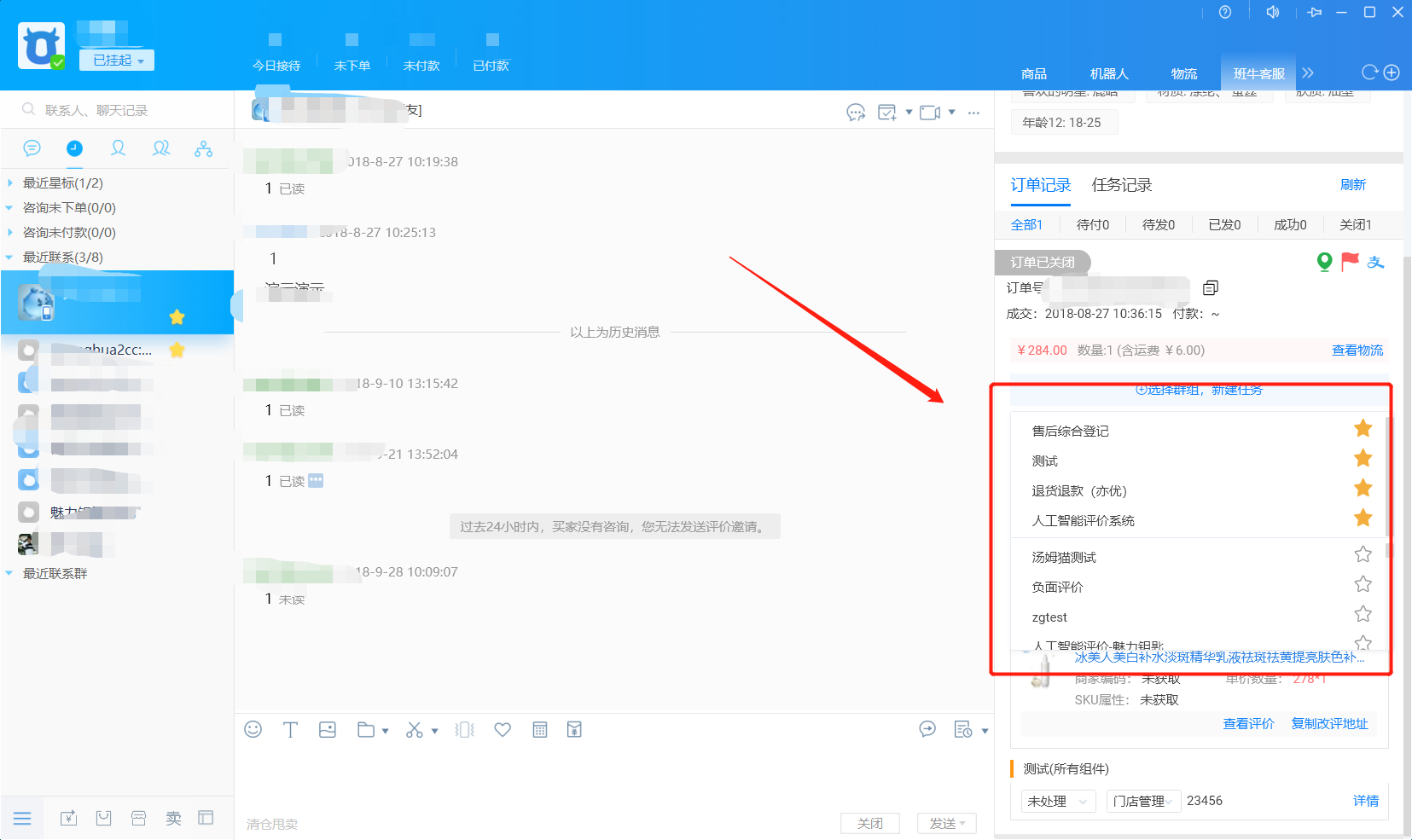Select the font text formatting icon
1412x840 pixels.
tap(290, 729)
